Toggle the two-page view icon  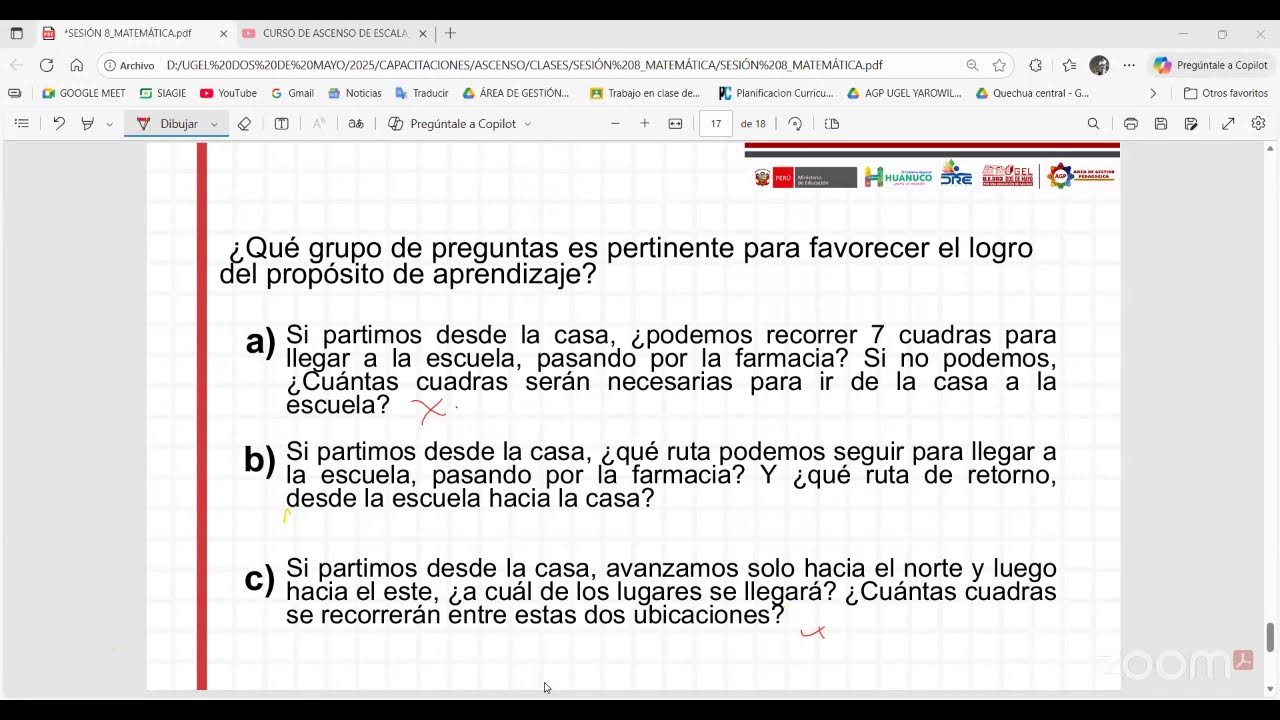832,124
